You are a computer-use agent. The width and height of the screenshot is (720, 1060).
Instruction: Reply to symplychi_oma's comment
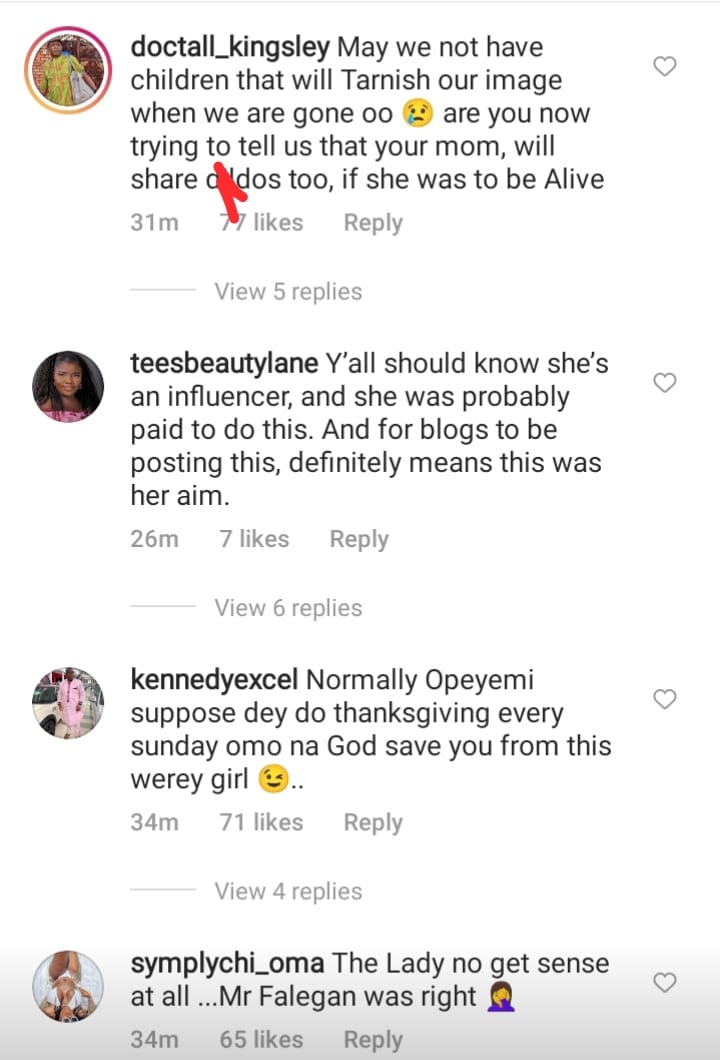pyautogui.click(x=373, y=1040)
